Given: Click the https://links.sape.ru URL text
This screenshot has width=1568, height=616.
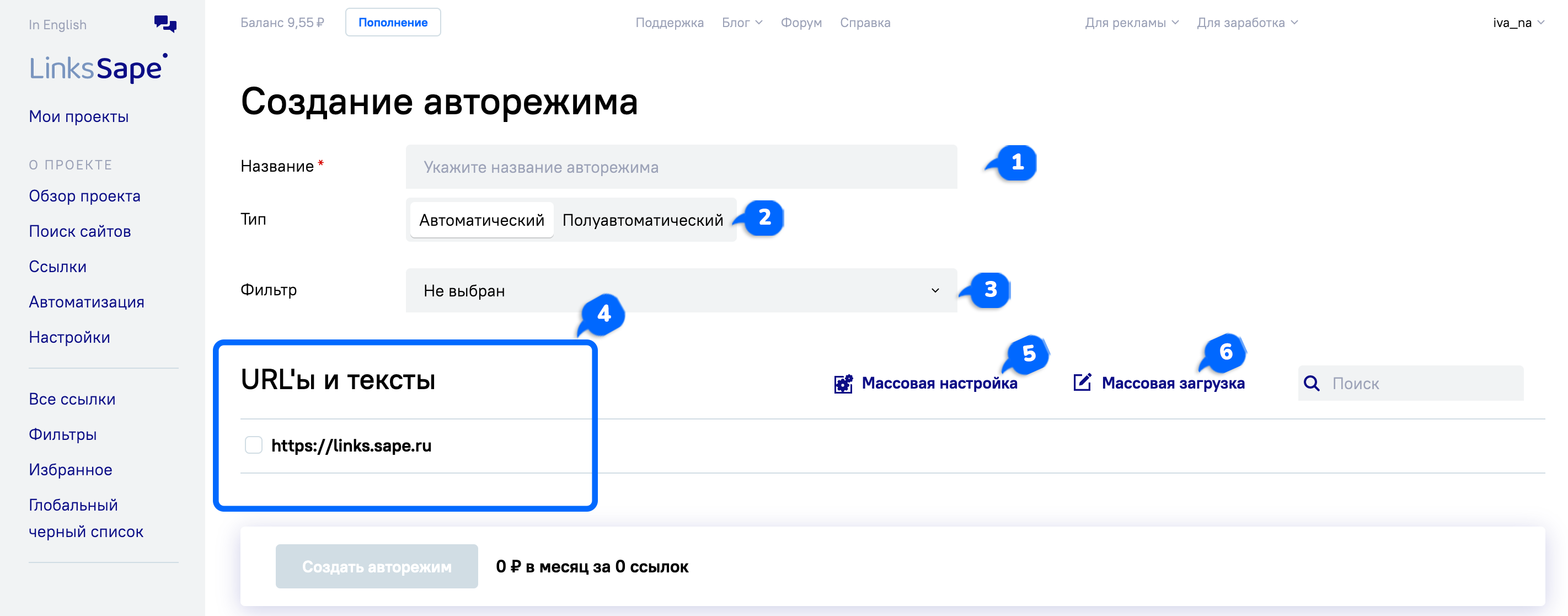Looking at the screenshot, I should tap(351, 445).
